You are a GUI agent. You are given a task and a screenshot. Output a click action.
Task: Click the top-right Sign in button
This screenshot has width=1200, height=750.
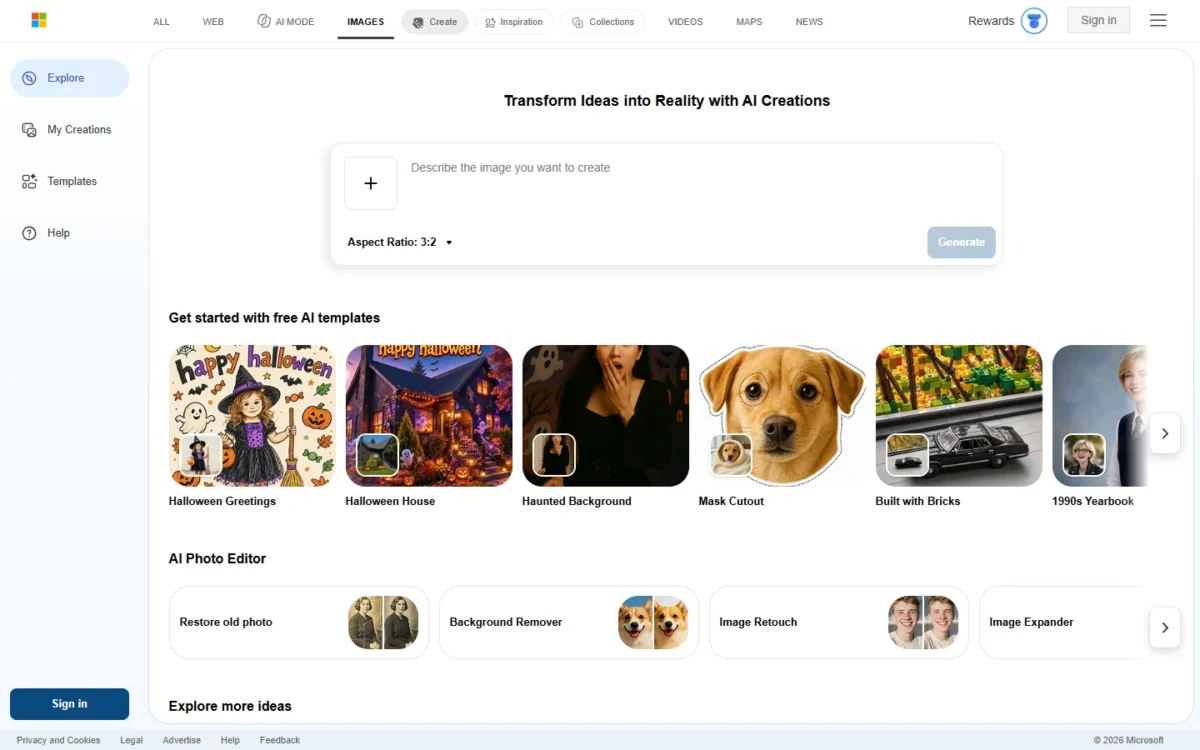click(1098, 20)
